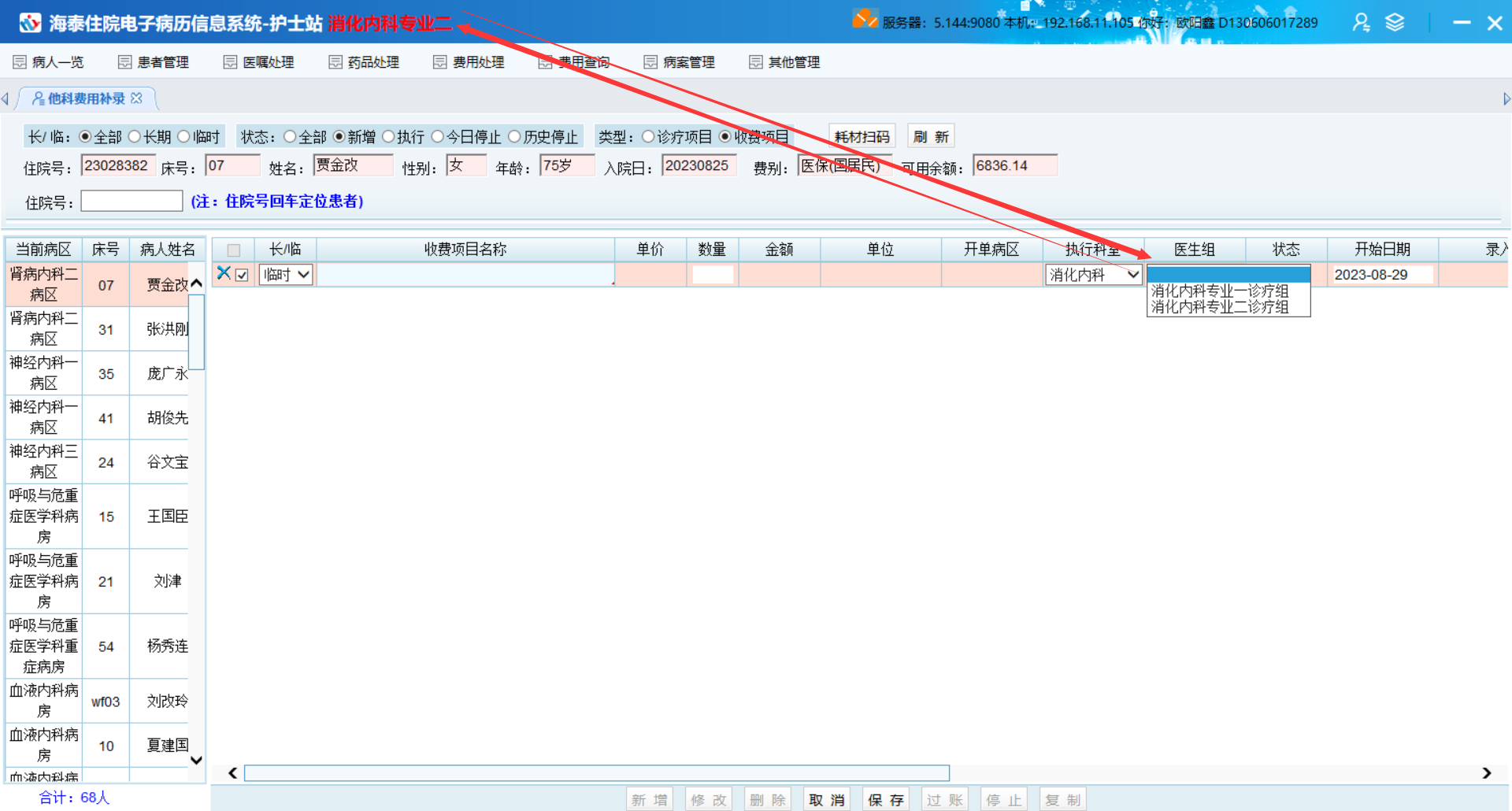The width and height of the screenshot is (1512, 811).
Task: Click the blue X delete-row icon
Action: (224, 273)
